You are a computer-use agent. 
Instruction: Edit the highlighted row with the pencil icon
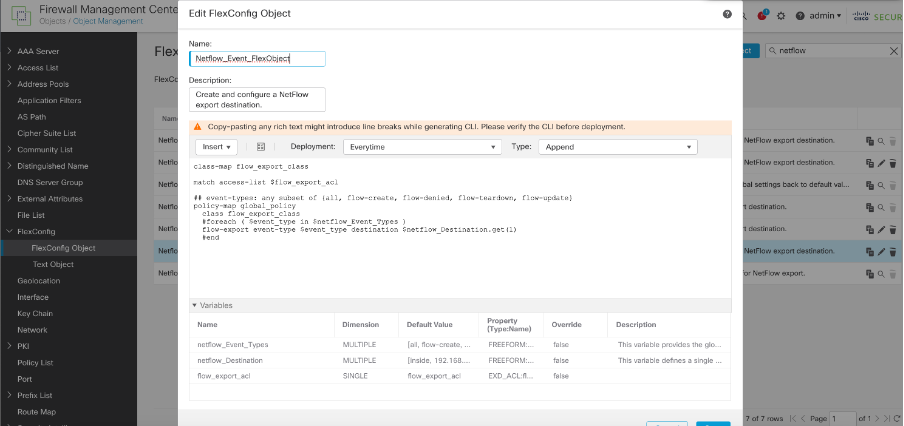pyautogui.click(x=881, y=252)
